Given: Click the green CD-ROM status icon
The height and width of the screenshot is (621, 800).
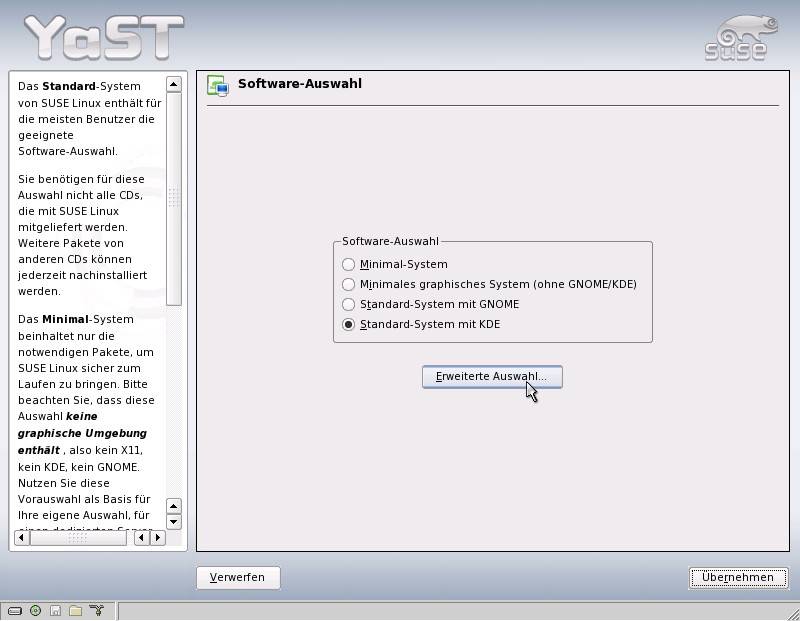Looking at the screenshot, I should tap(35, 610).
